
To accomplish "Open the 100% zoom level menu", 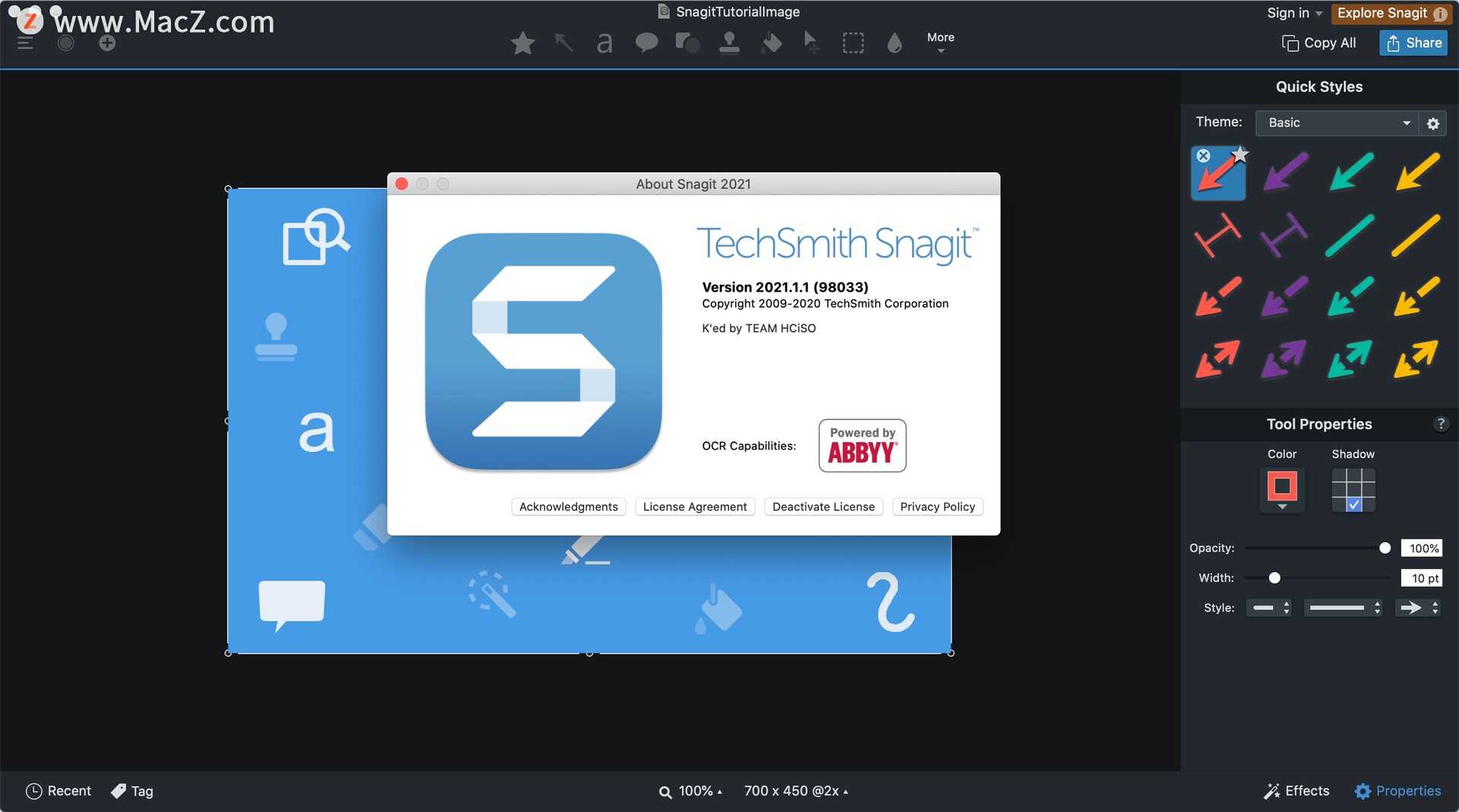I will [x=690, y=791].
